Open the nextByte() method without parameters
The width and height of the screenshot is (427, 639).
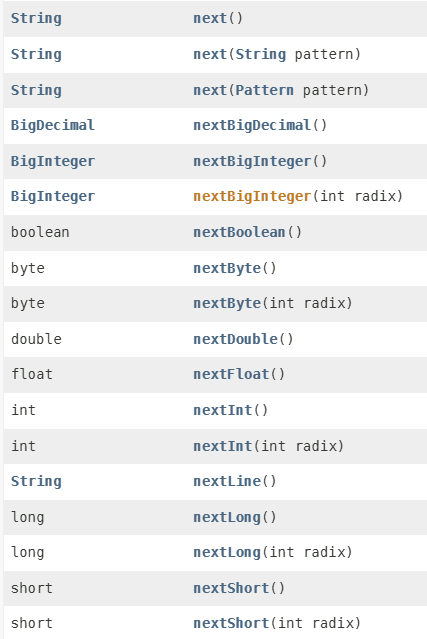[x=227, y=268]
